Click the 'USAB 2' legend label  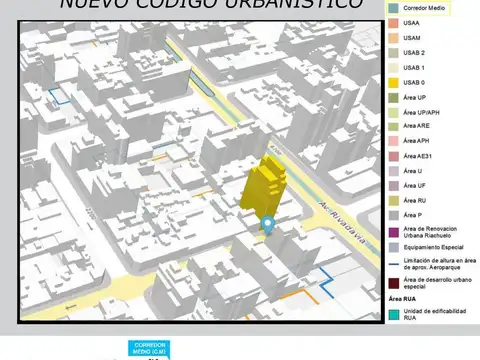pyautogui.click(x=414, y=53)
